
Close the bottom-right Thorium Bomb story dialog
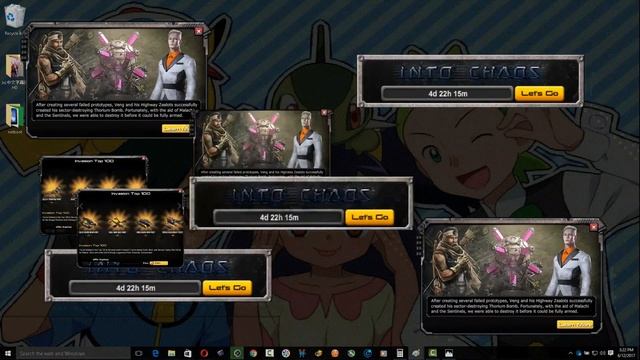[593, 227]
